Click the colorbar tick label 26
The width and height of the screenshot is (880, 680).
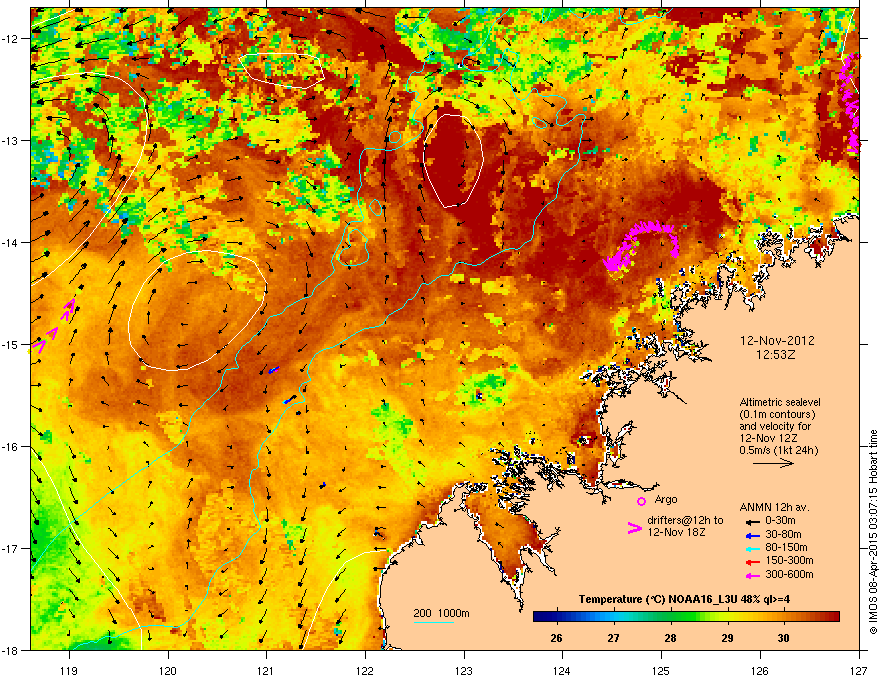point(556,638)
